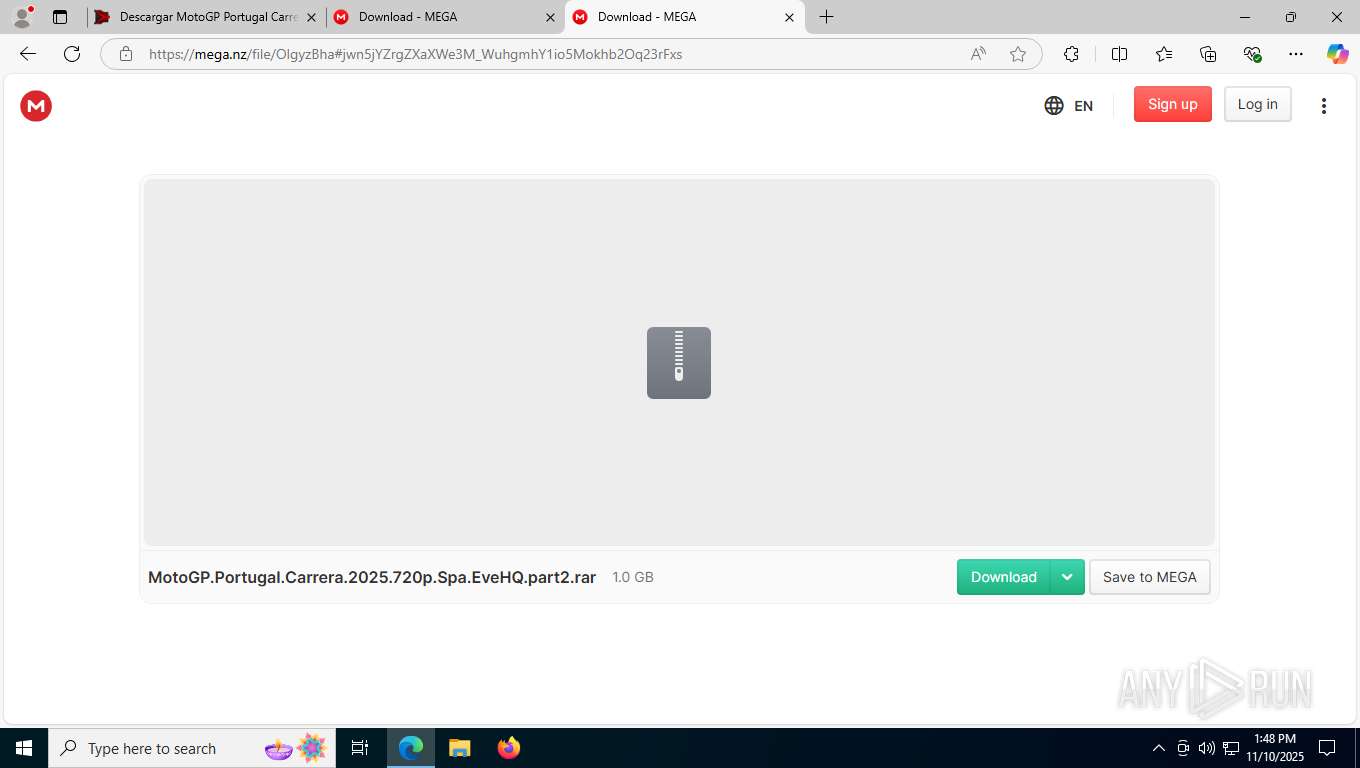Open Read aloud icon in address bar
Screen dimensions: 1360x768
978,54
